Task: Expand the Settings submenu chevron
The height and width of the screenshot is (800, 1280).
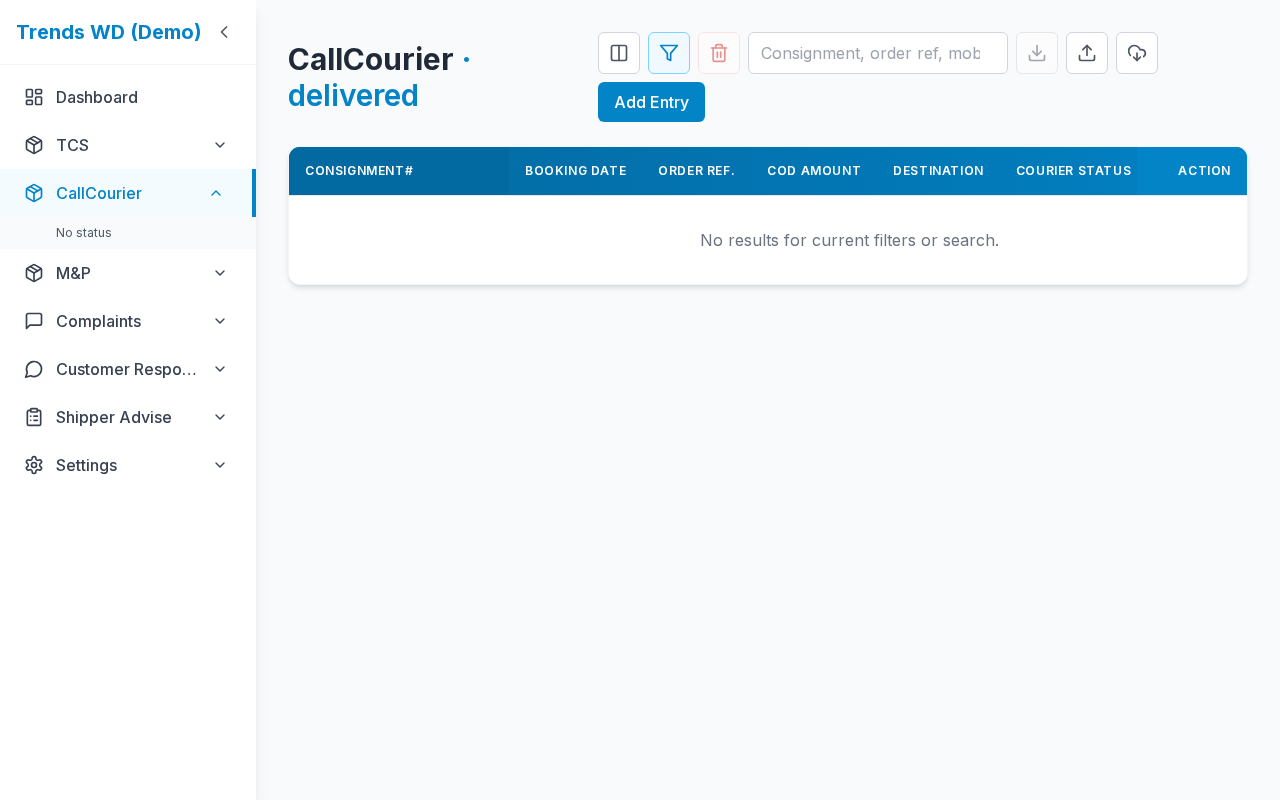Action: 220,465
